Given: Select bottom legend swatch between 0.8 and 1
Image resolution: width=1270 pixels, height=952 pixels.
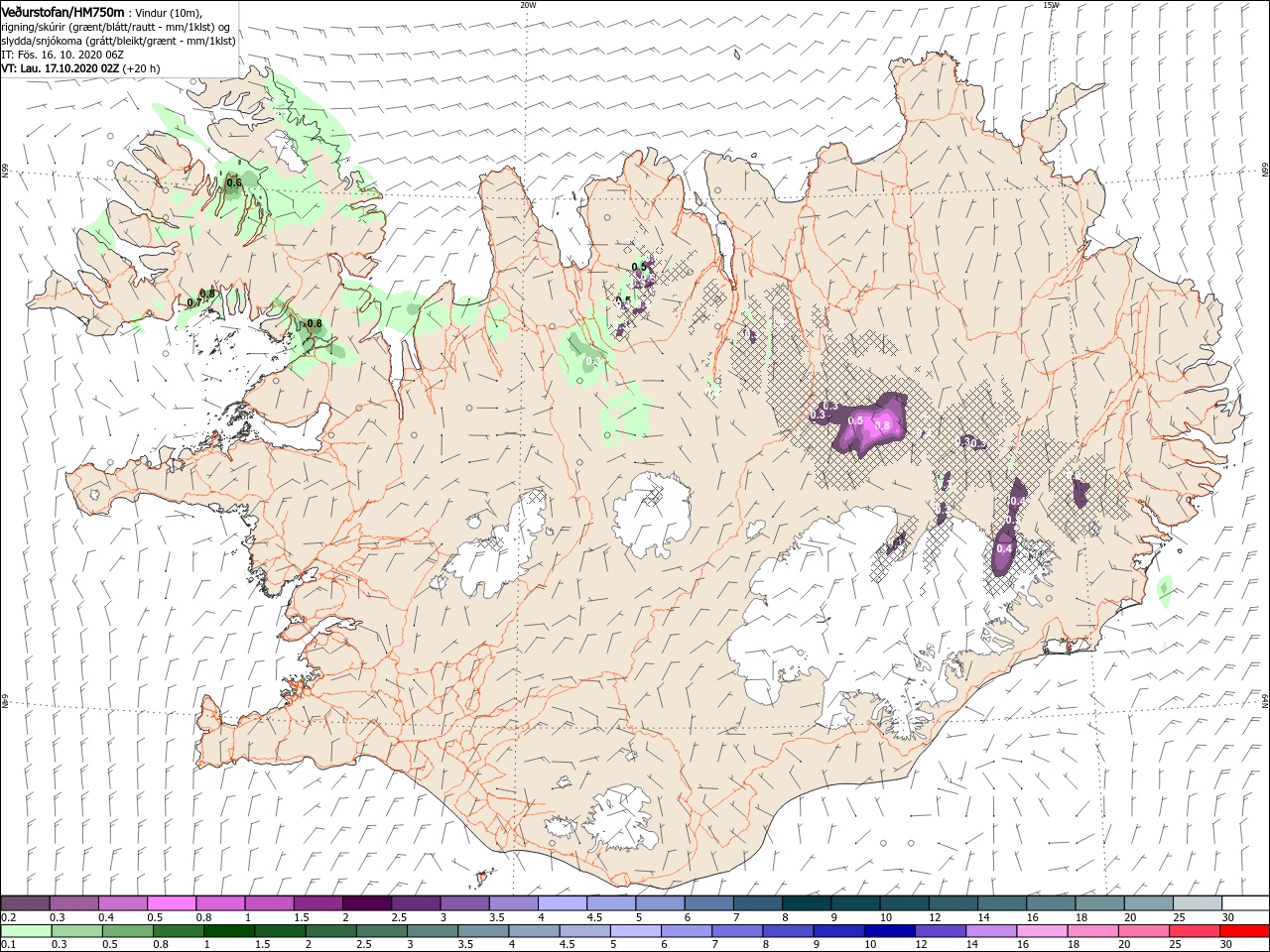Looking at the screenshot, I should coord(178,931).
